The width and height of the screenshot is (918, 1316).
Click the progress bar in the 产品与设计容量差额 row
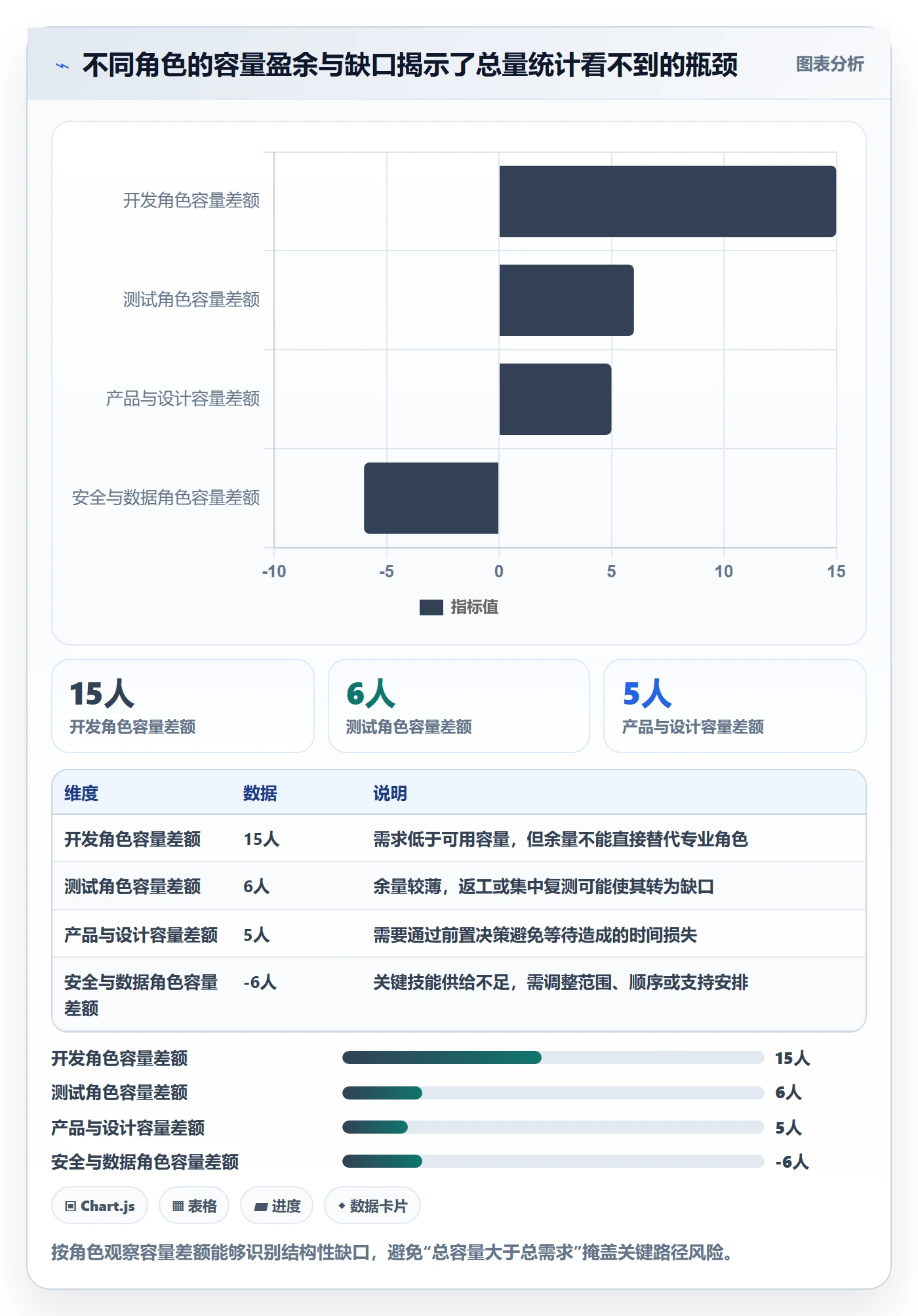553,1127
